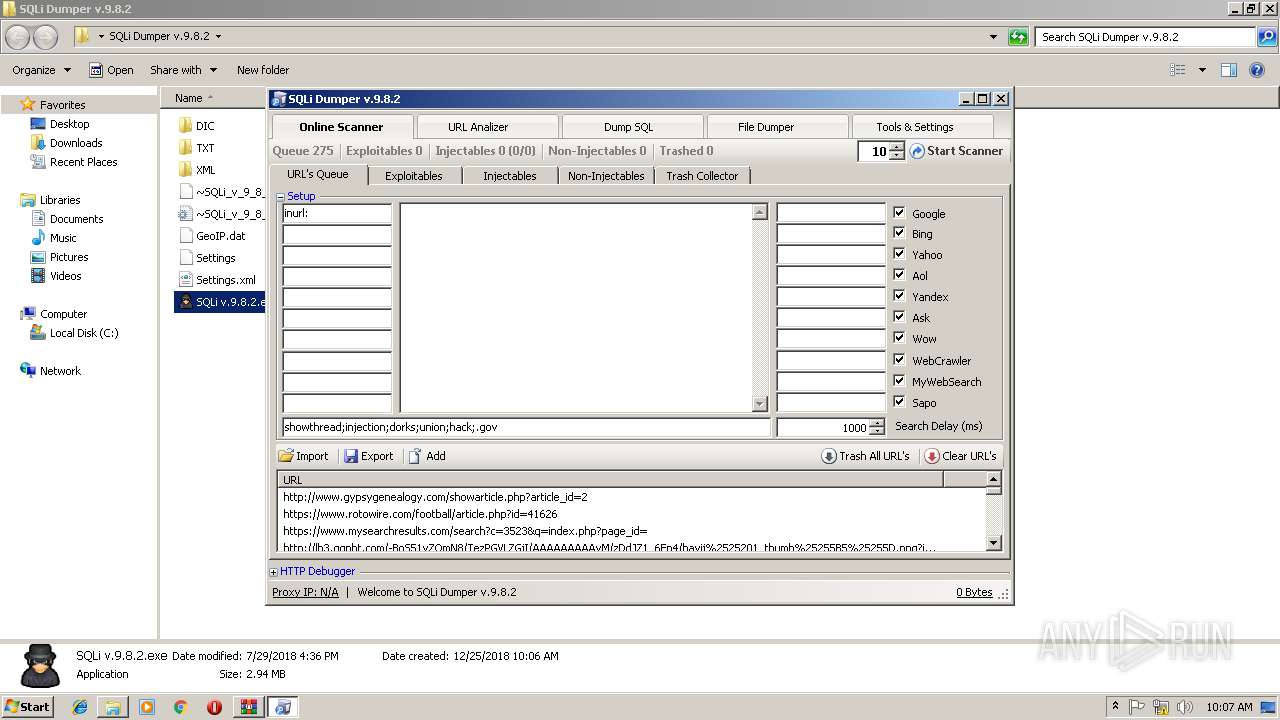Image resolution: width=1280 pixels, height=720 pixels.
Task: Open WinRAR from the taskbar
Action: click(248, 707)
